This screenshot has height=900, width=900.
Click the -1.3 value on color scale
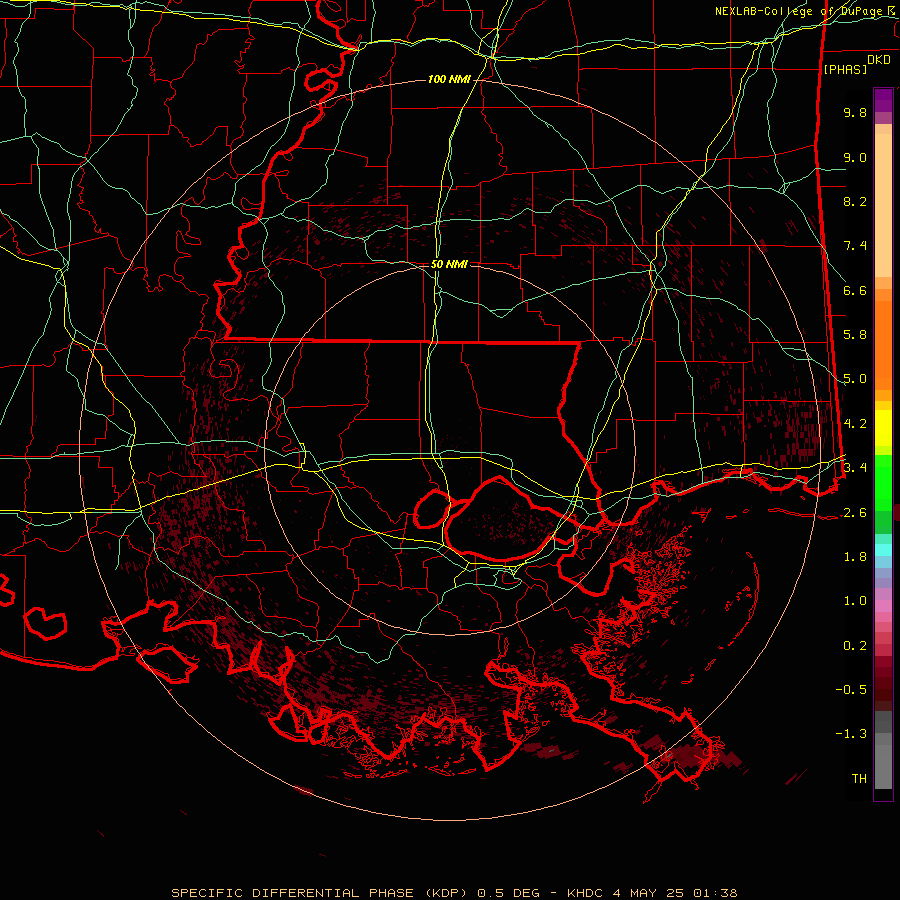[x=851, y=734]
